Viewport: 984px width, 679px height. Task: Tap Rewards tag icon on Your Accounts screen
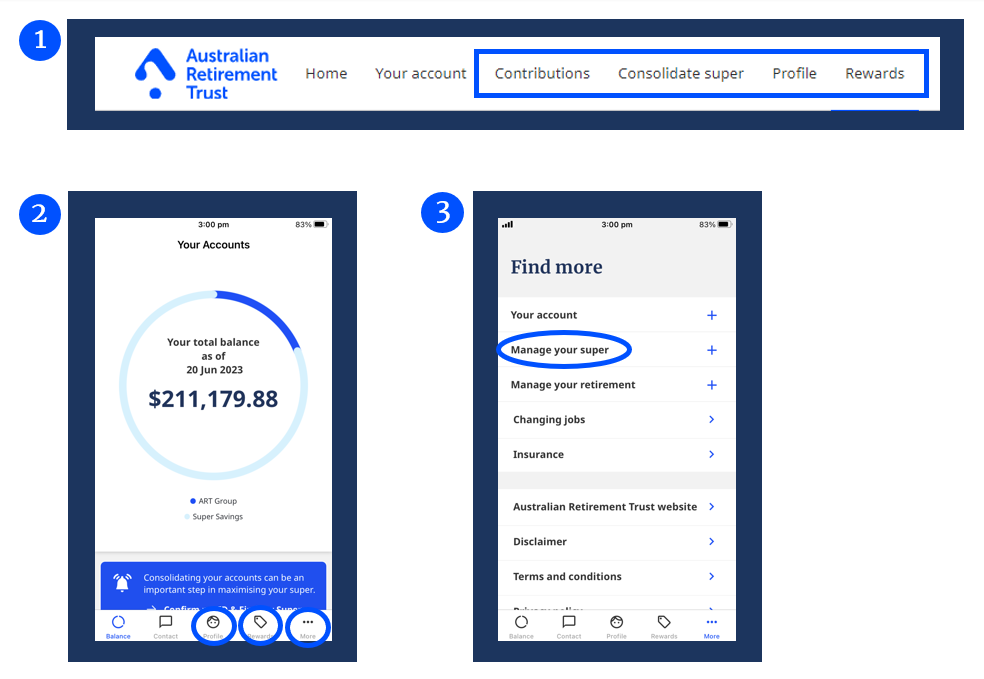coord(260,622)
